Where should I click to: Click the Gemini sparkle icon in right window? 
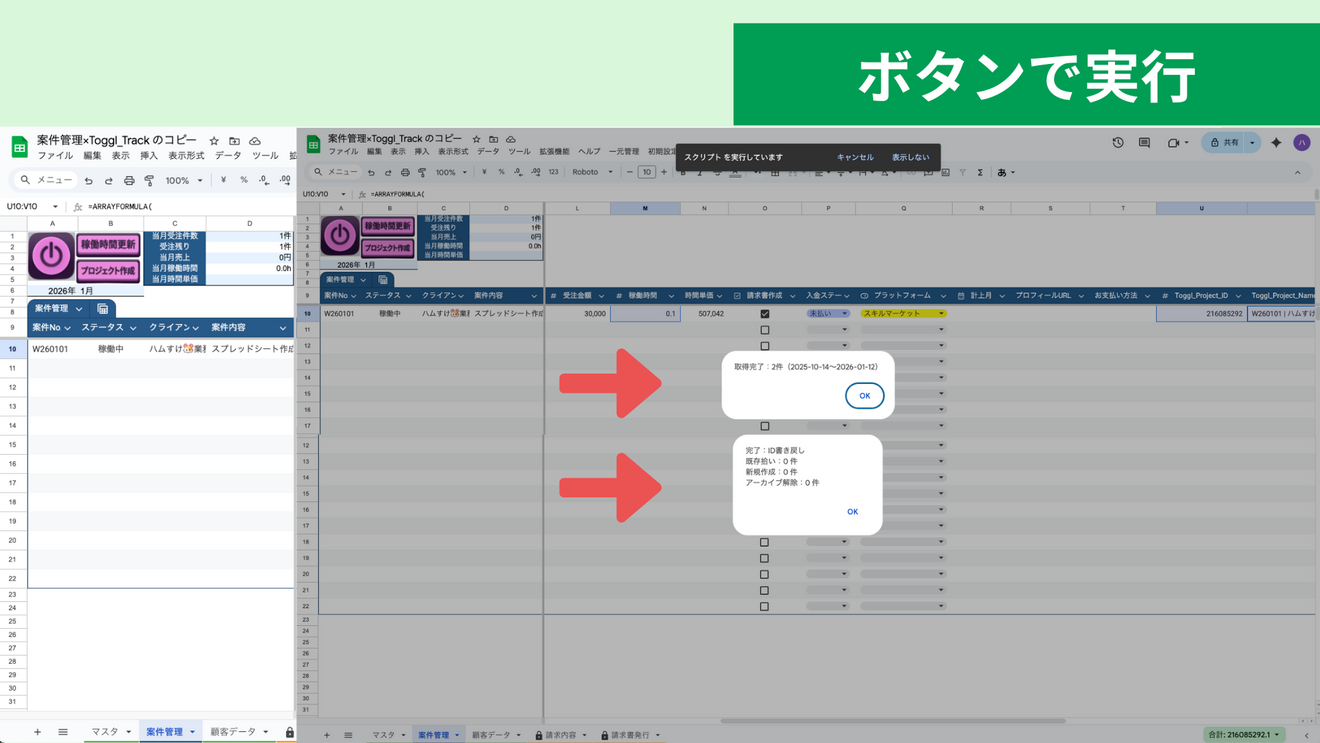(1276, 143)
